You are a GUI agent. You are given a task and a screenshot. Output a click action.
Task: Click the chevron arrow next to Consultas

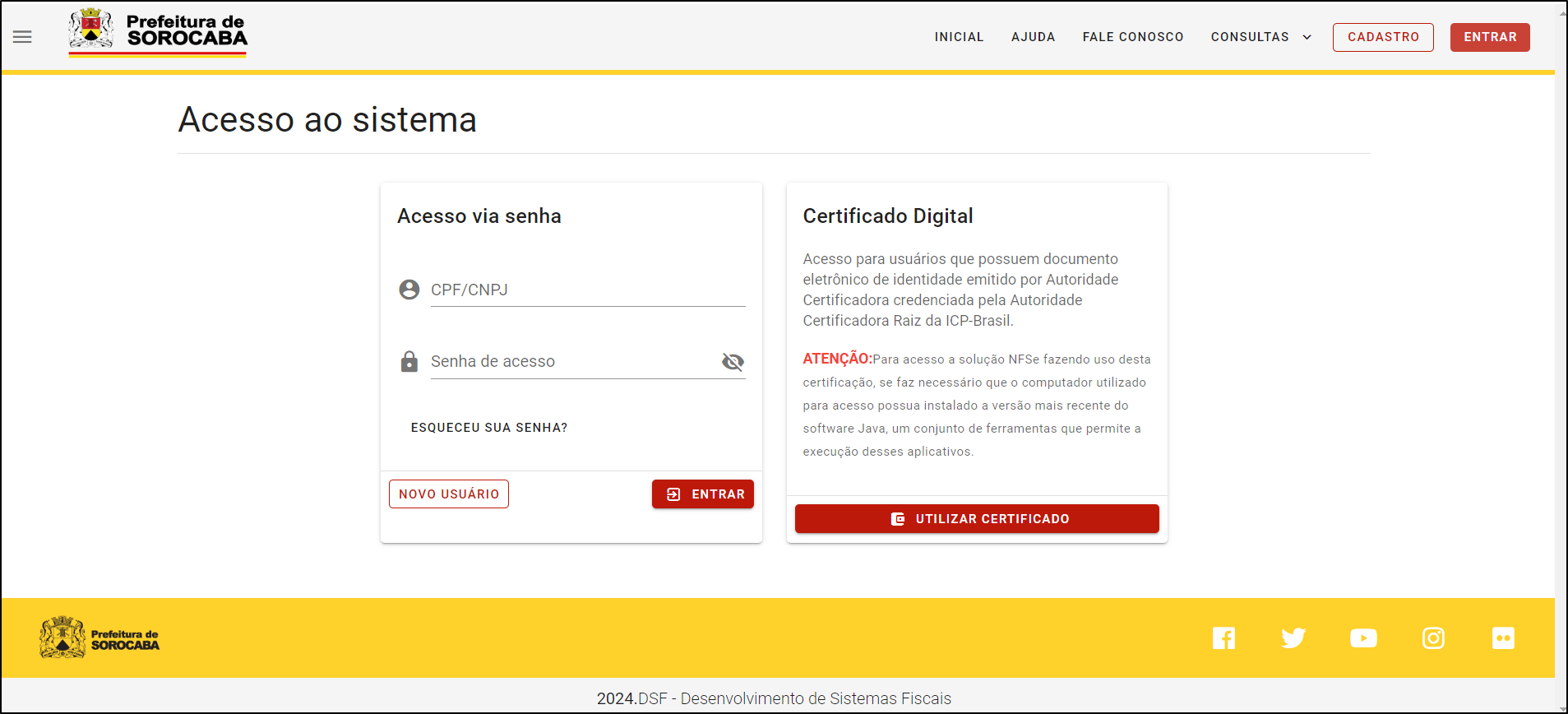click(1307, 37)
